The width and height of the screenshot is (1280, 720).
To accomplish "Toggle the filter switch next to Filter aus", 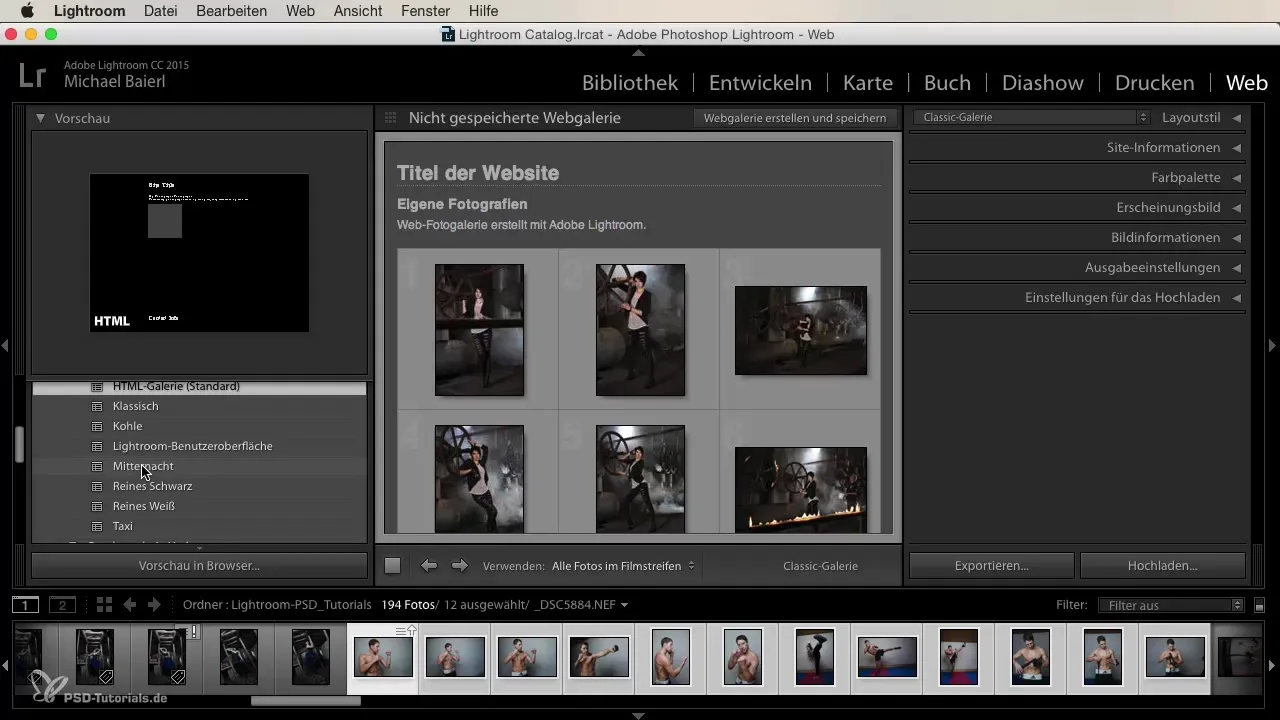I will pyautogui.click(x=1259, y=606).
